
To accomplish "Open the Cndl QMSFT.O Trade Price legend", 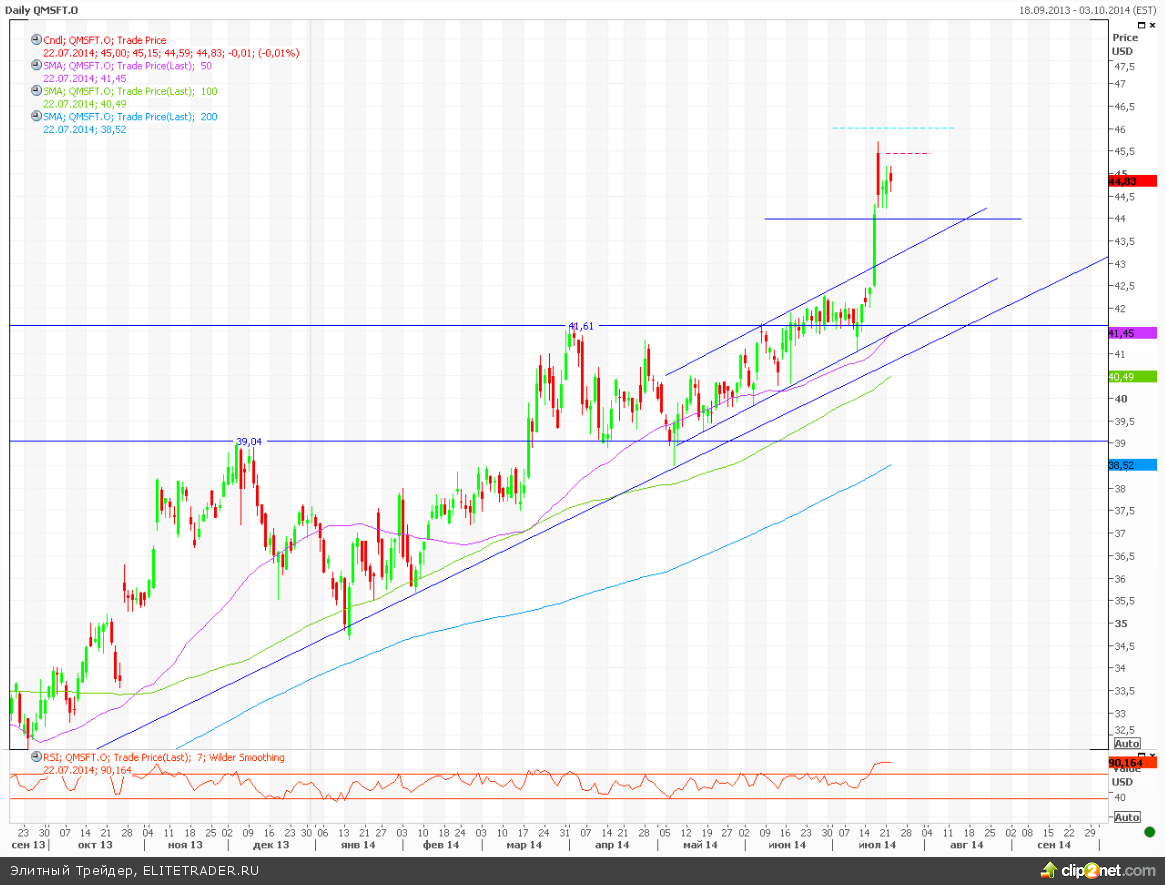I will [x=105, y=40].
